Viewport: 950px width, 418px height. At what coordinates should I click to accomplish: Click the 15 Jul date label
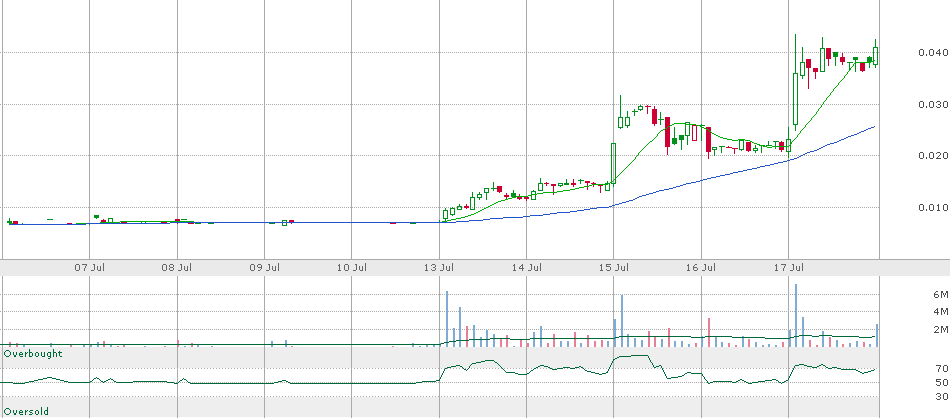pos(614,267)
